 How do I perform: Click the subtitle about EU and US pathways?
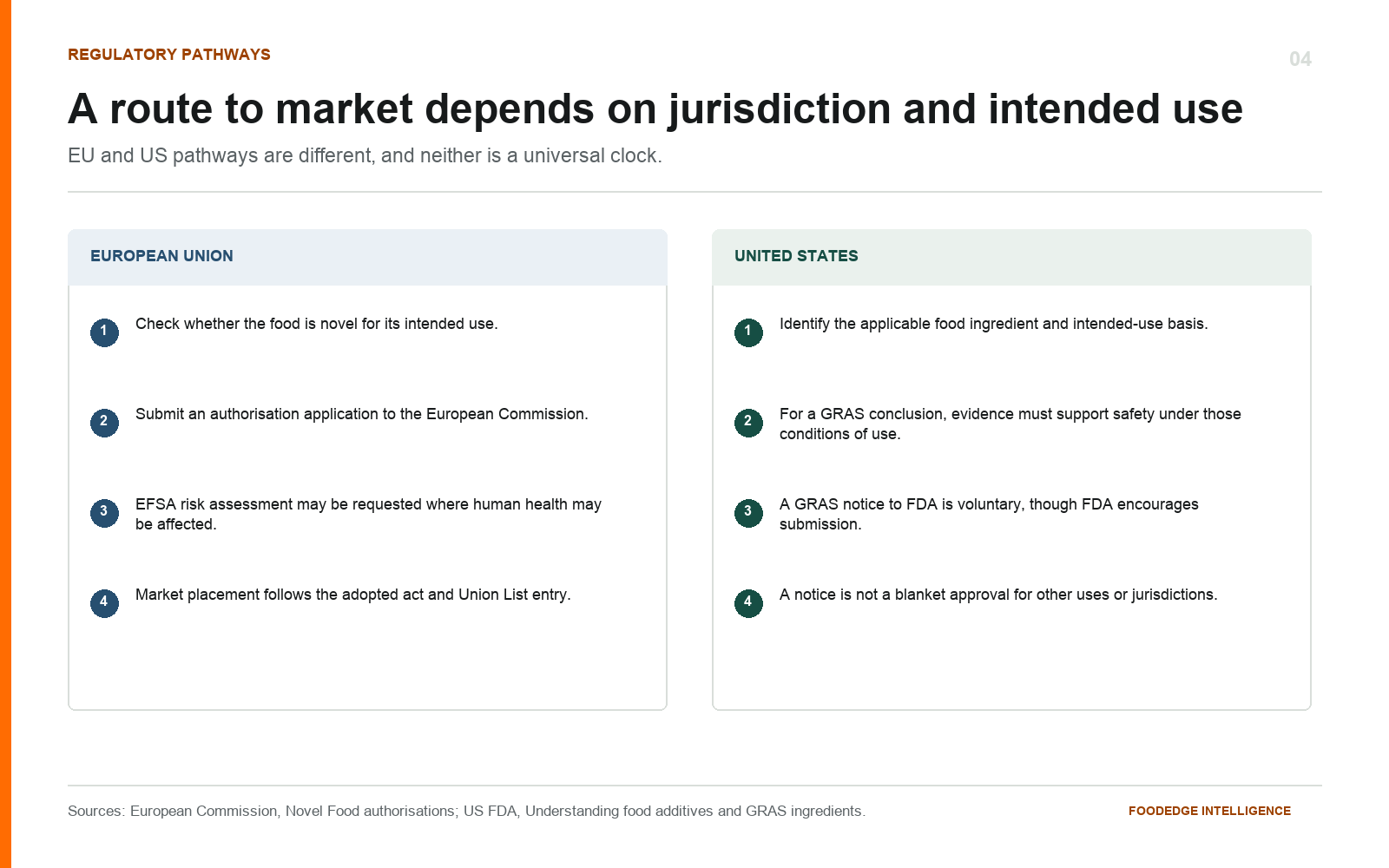pyautogui.click(x=365, y=155)
